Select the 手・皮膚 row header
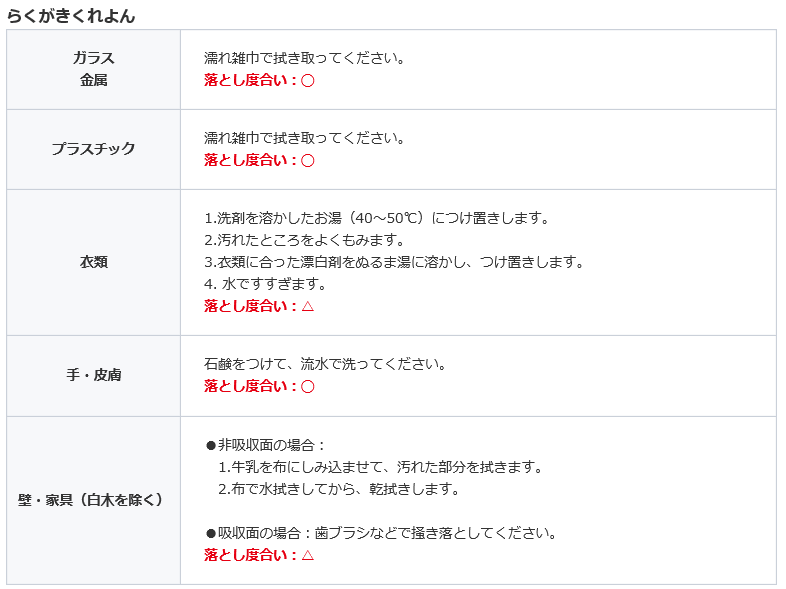Image resolution: width=786 pixels, height=589 pixels. click(x=93, y=375)
